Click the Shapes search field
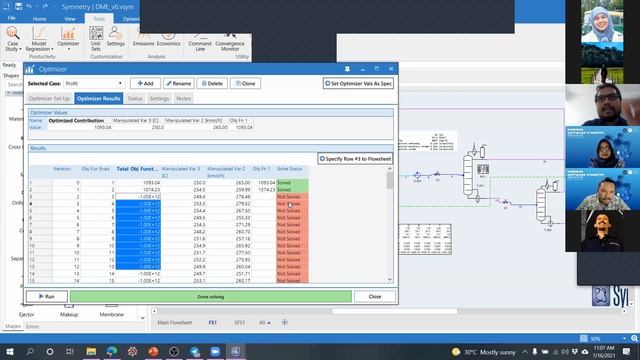 pyautogui.click(x=15, y=84)
